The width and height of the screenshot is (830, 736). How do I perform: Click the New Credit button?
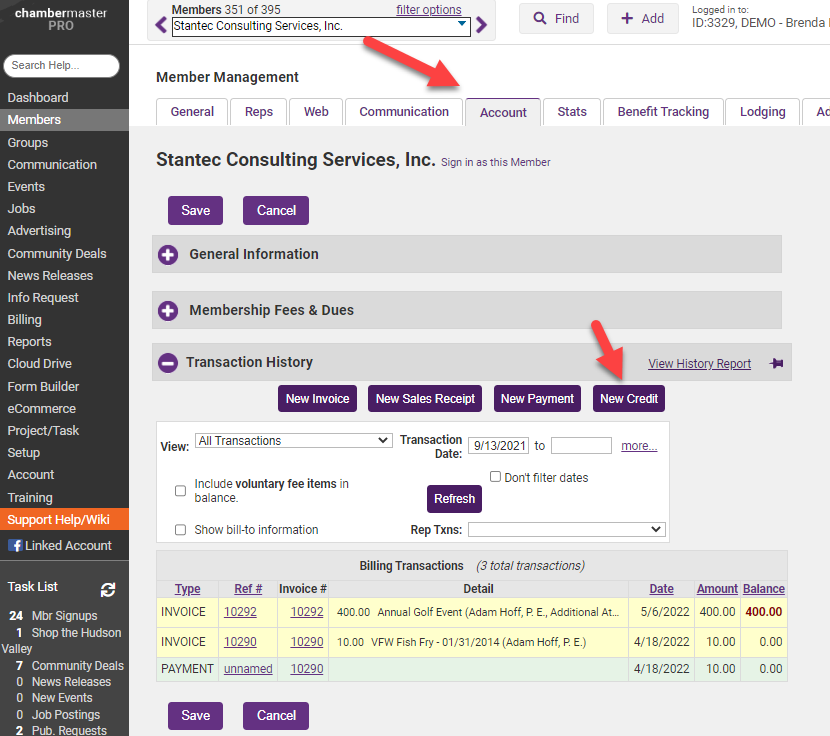pos(628,399)
